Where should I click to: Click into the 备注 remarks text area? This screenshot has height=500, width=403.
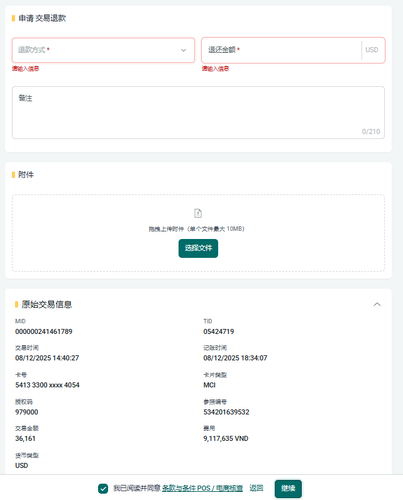pos(198,113)
